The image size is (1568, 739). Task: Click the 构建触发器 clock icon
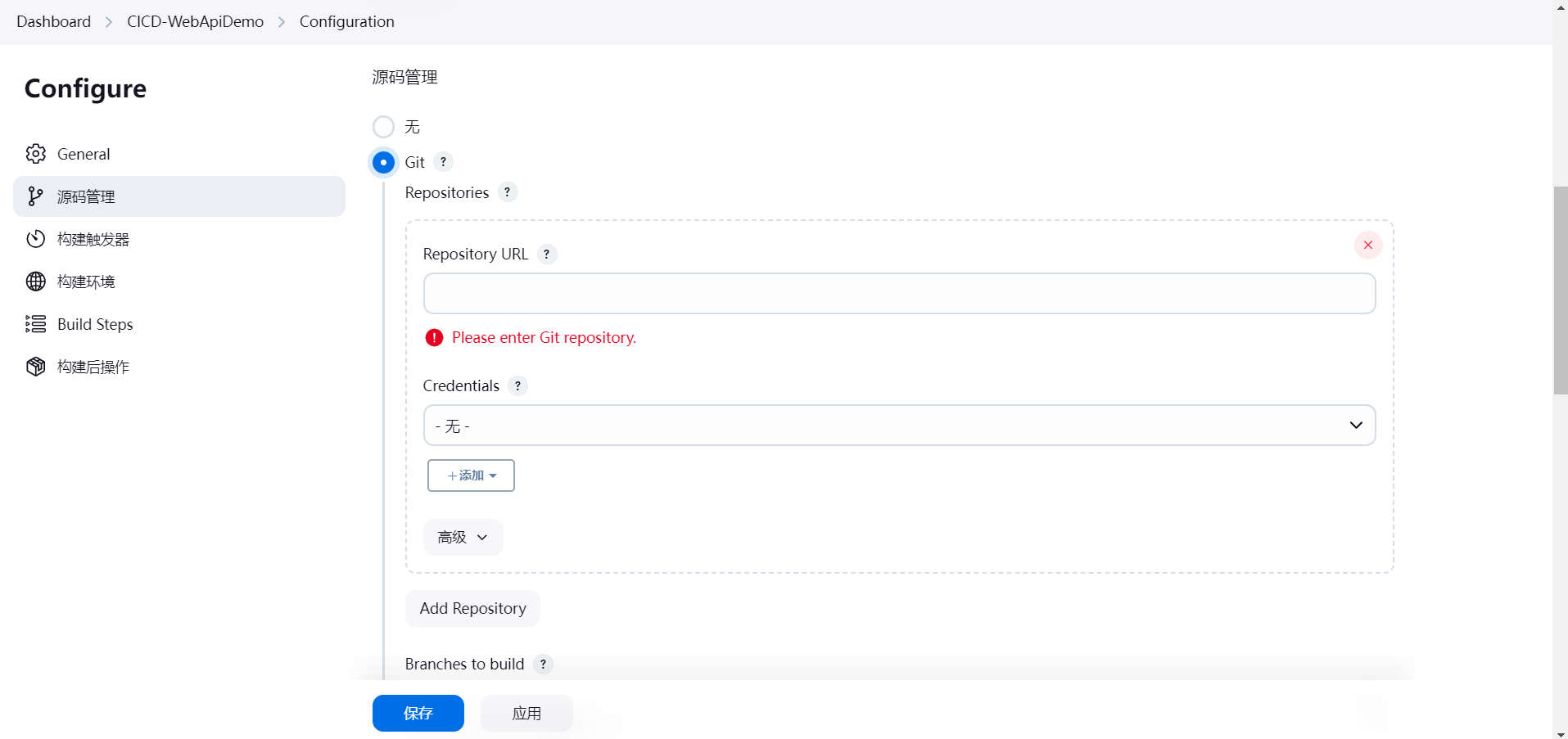pyautogui.click(x=36, y=239)
